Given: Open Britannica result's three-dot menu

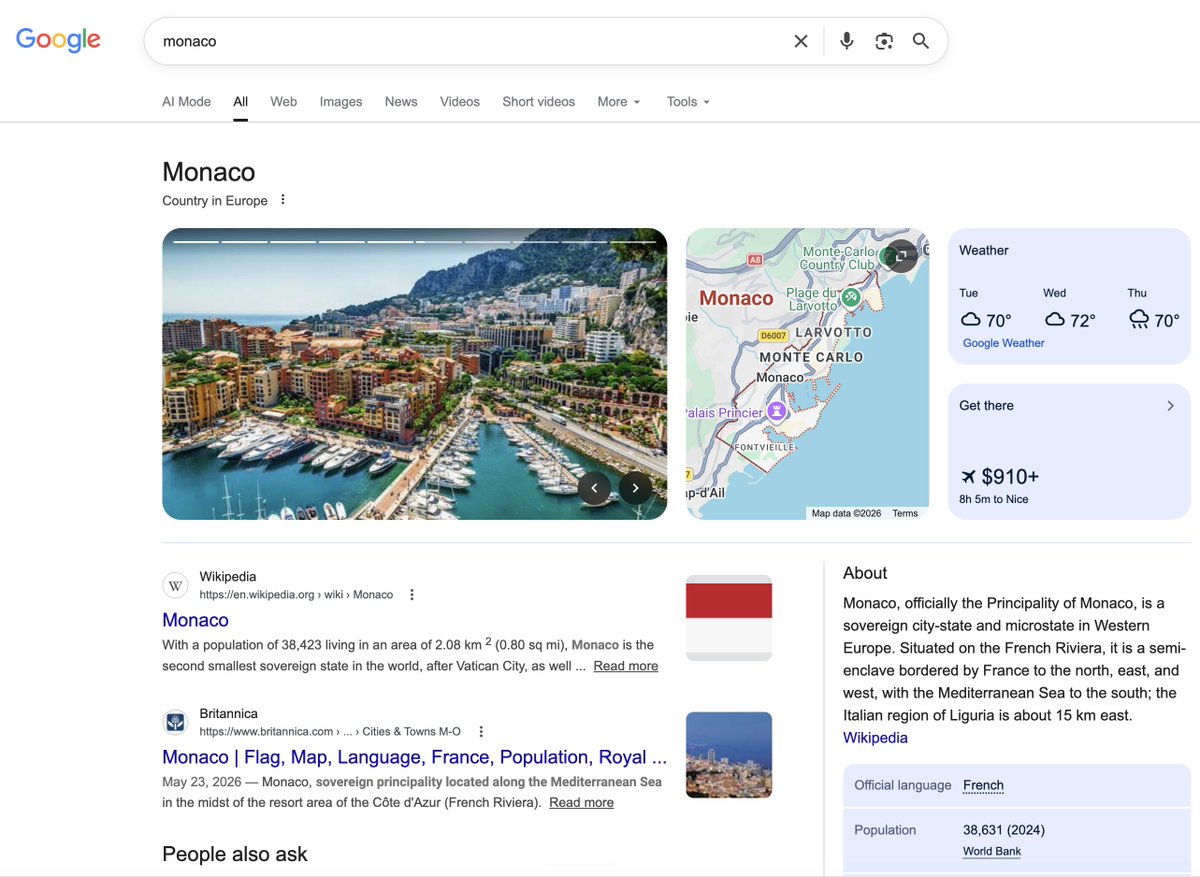Looking at the screenshot, I should point(481,731).
